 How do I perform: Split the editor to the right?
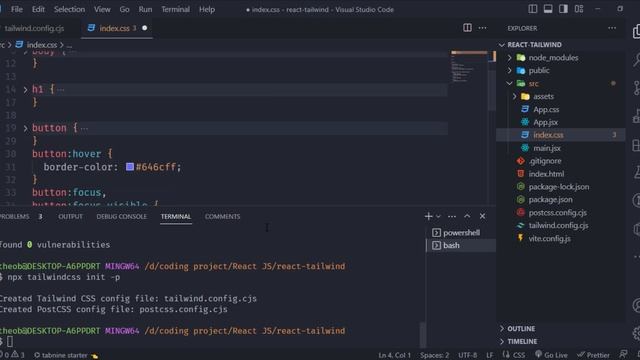pos(467,28)
